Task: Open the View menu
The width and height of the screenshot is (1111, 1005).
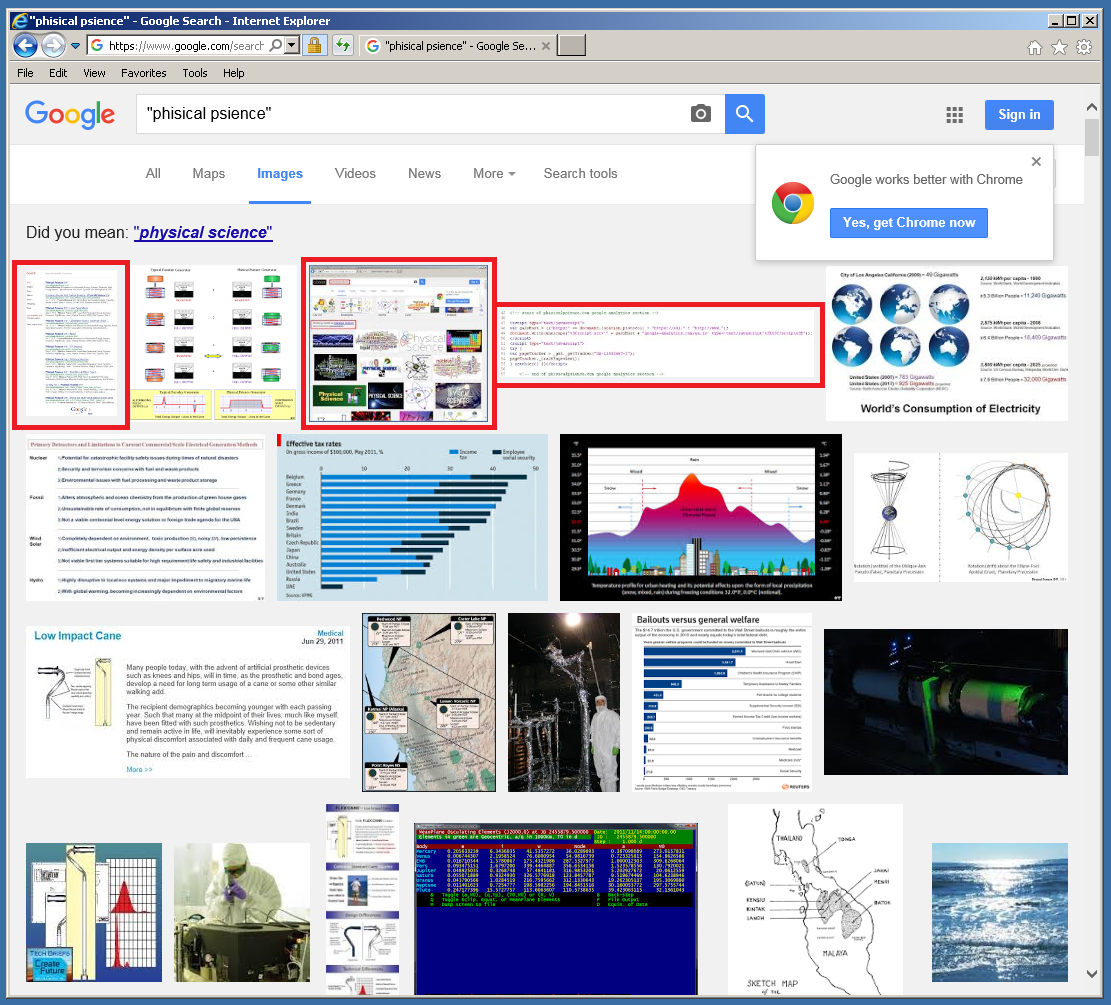Action: tap(94, 73)
